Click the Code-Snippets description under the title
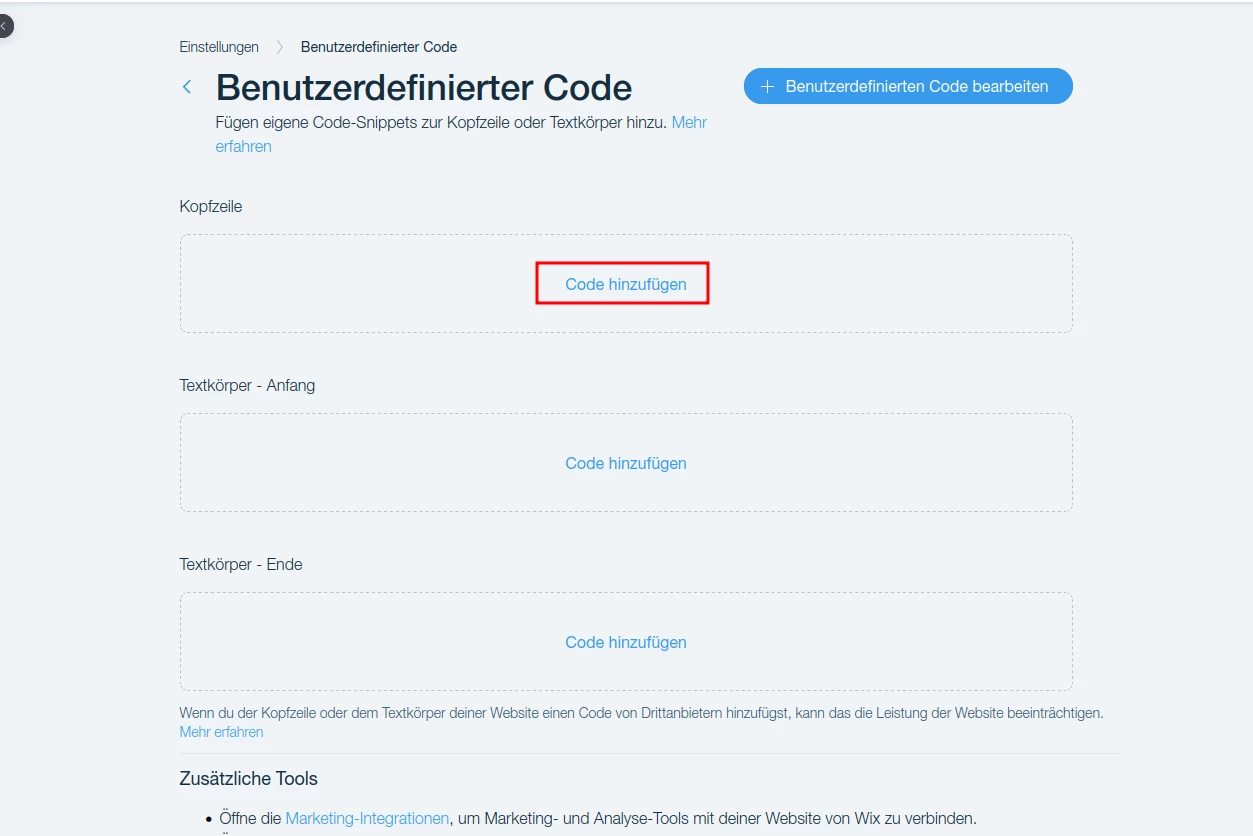 coord(441,122)
